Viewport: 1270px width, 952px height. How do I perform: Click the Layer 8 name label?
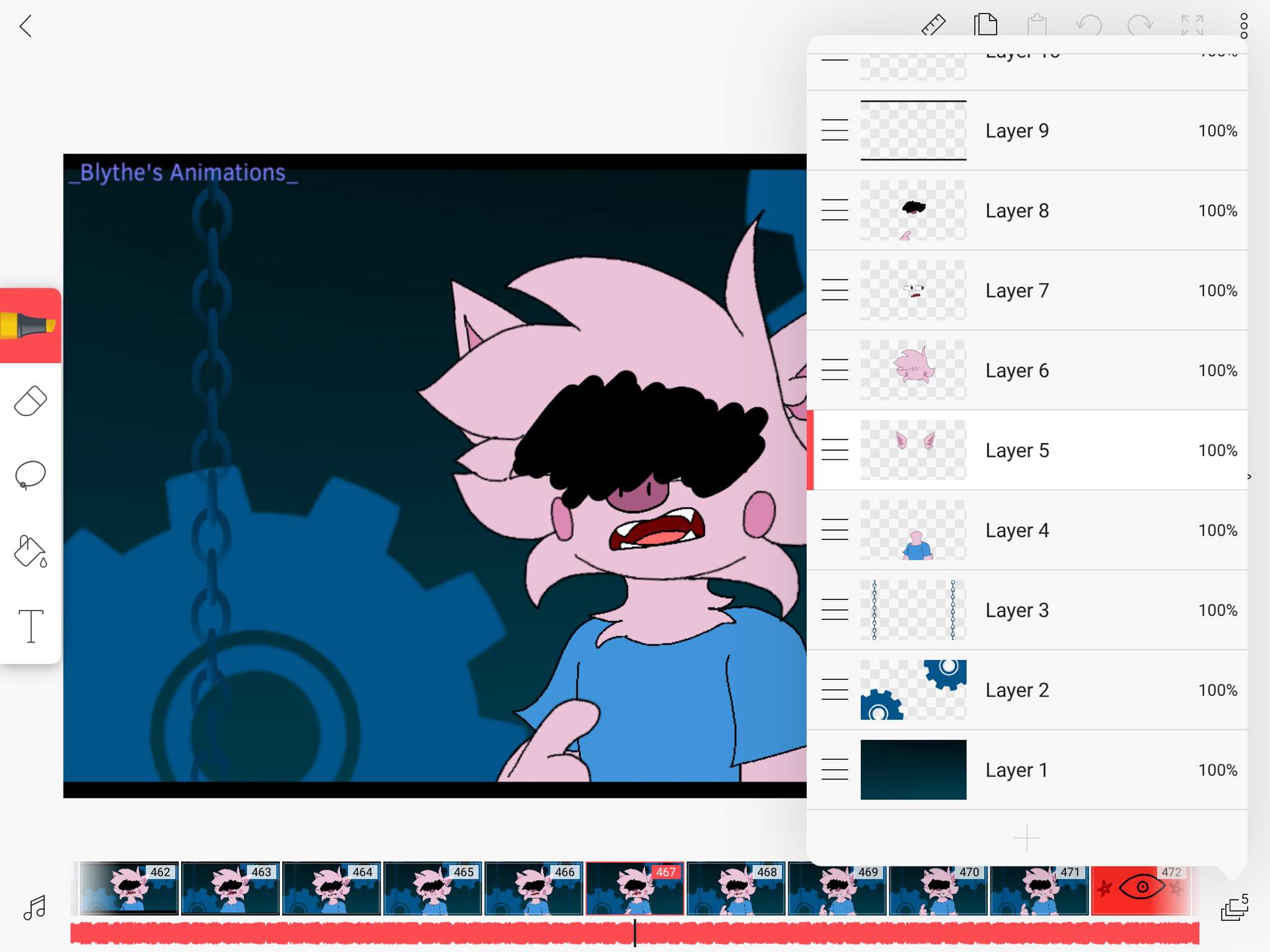[x=1017, y=211]
